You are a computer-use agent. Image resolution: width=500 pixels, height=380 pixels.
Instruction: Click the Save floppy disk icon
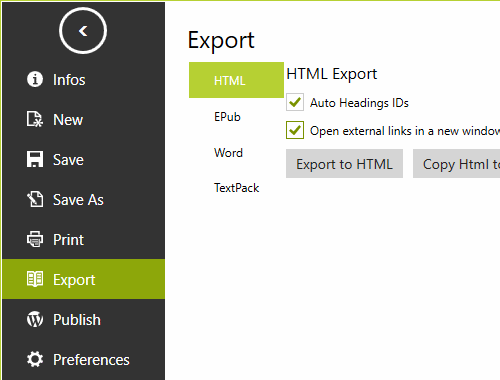click(x=35, y=159)
